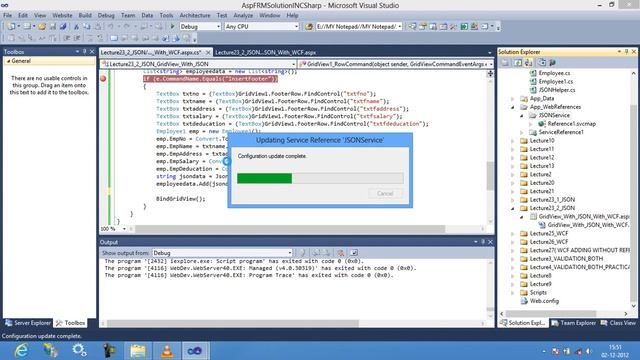Click the Save All toolbar icon
This screenshot has width=640, height=360.
coord(63,27)
